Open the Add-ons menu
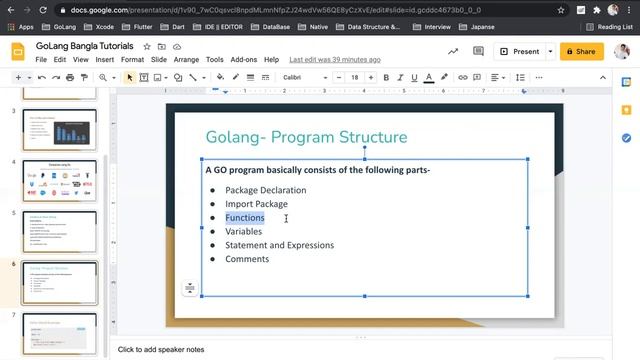Viewport: 640px width, 360px height. 244,60
